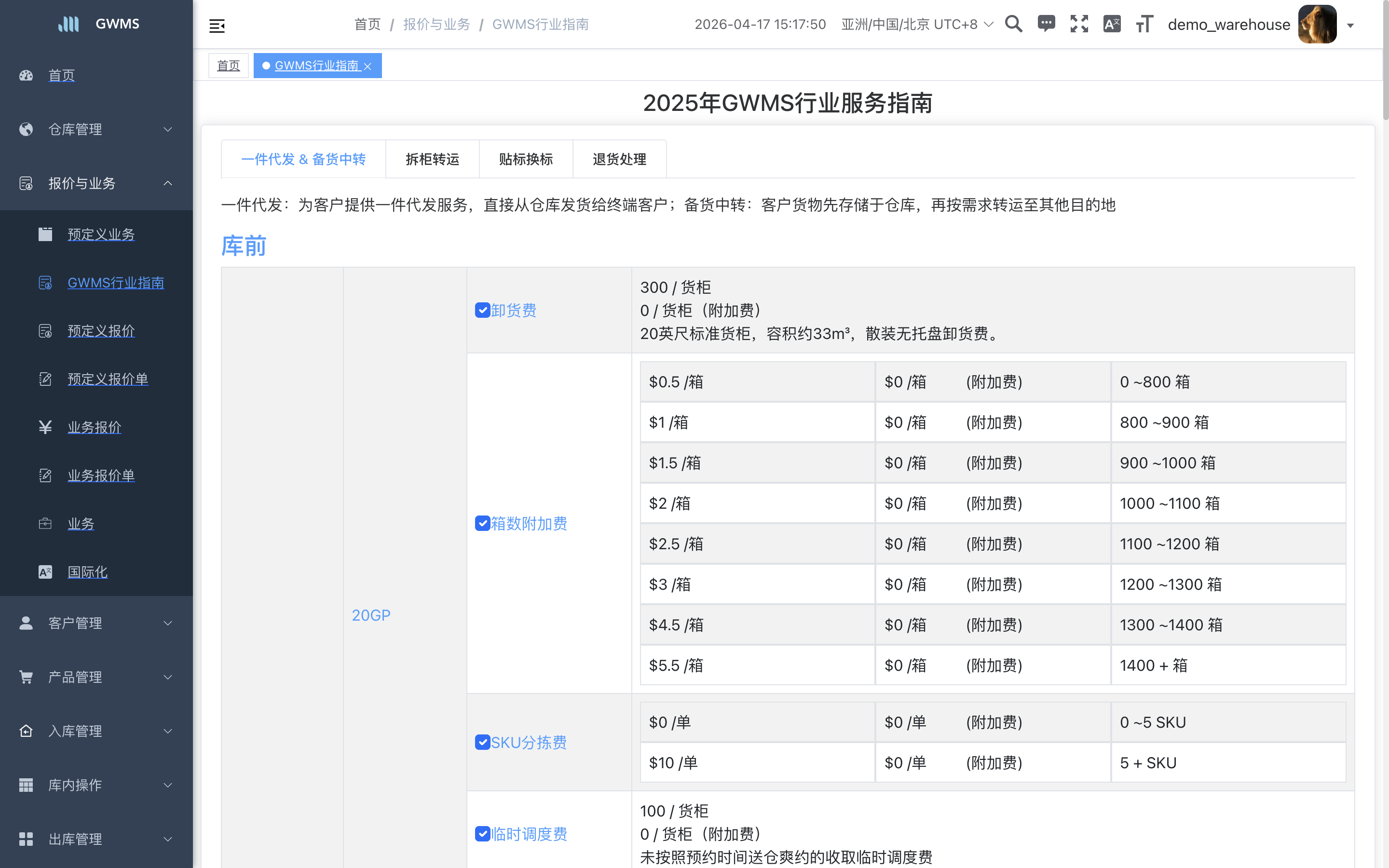This screenshot has width=1389, height=868.
Task: Click the "1400 + 箱" range cell
Action: point(1228,665)
